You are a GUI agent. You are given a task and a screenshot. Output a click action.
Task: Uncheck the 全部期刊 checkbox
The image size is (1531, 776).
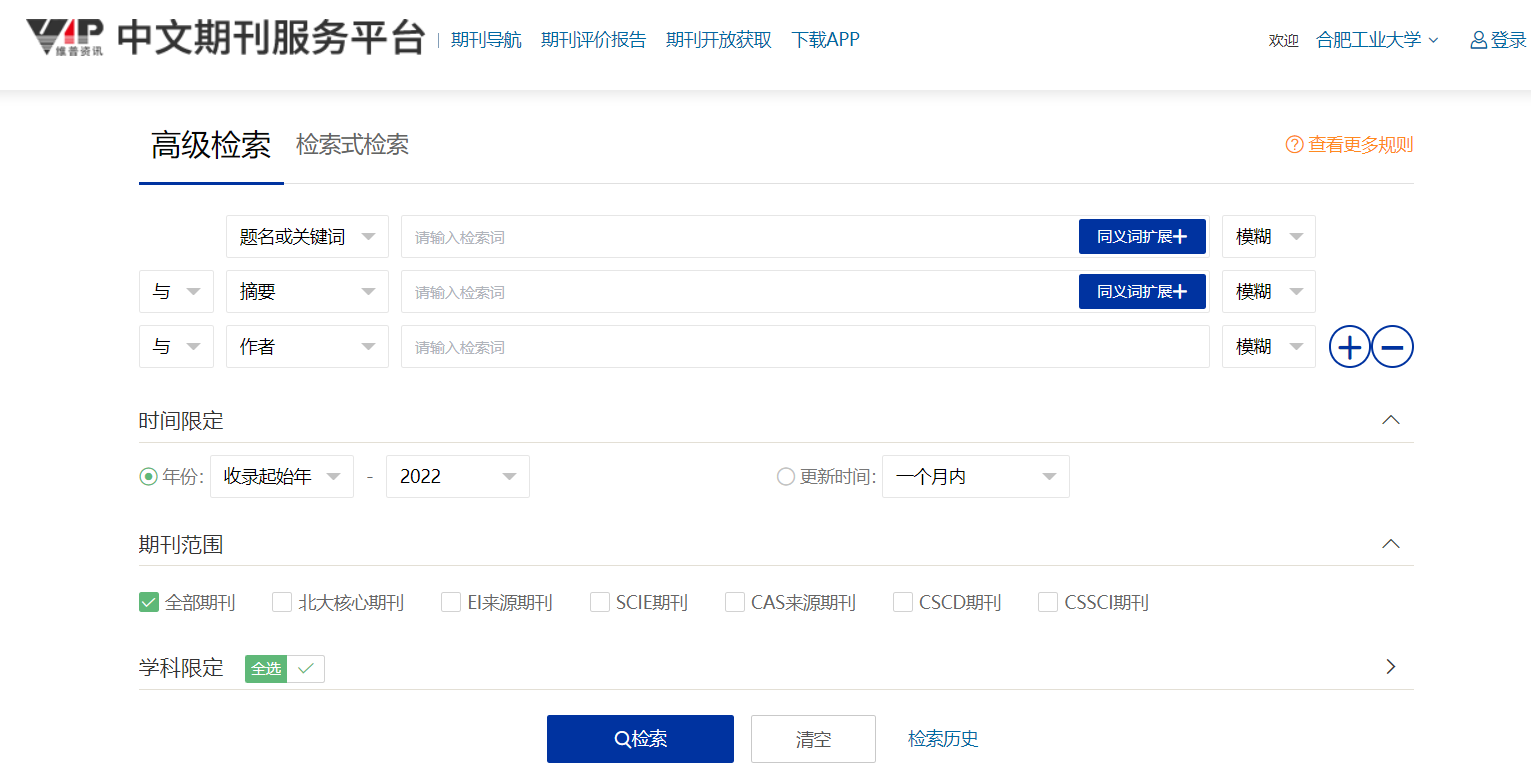(149, 602)
